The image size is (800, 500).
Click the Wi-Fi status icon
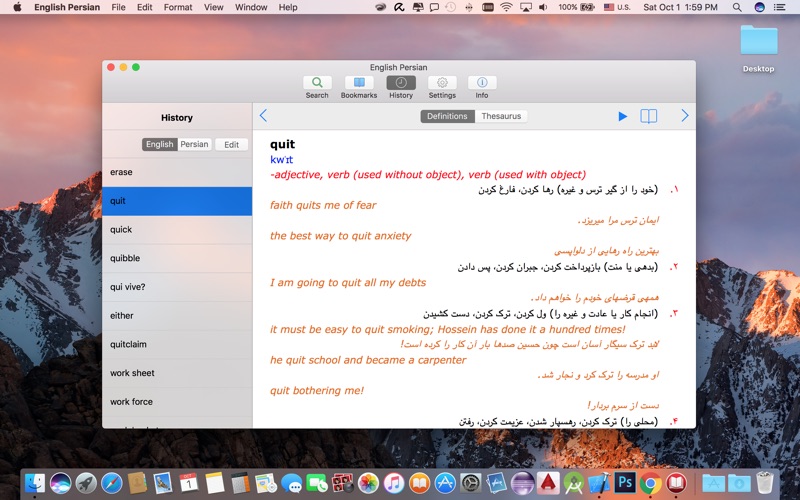[506, 7]
